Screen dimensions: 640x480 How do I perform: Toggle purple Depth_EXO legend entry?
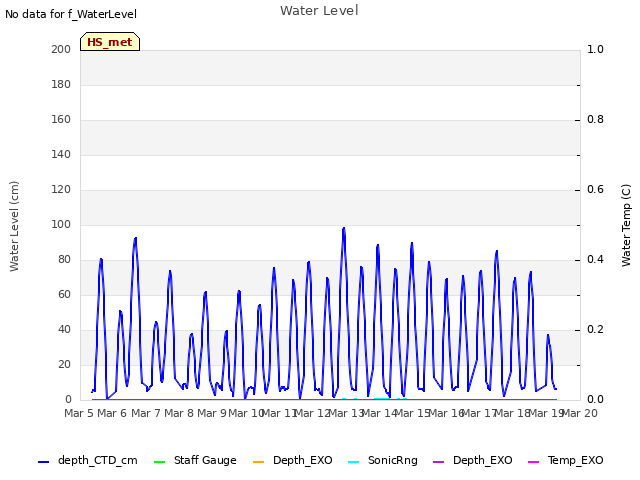[473, 460]
